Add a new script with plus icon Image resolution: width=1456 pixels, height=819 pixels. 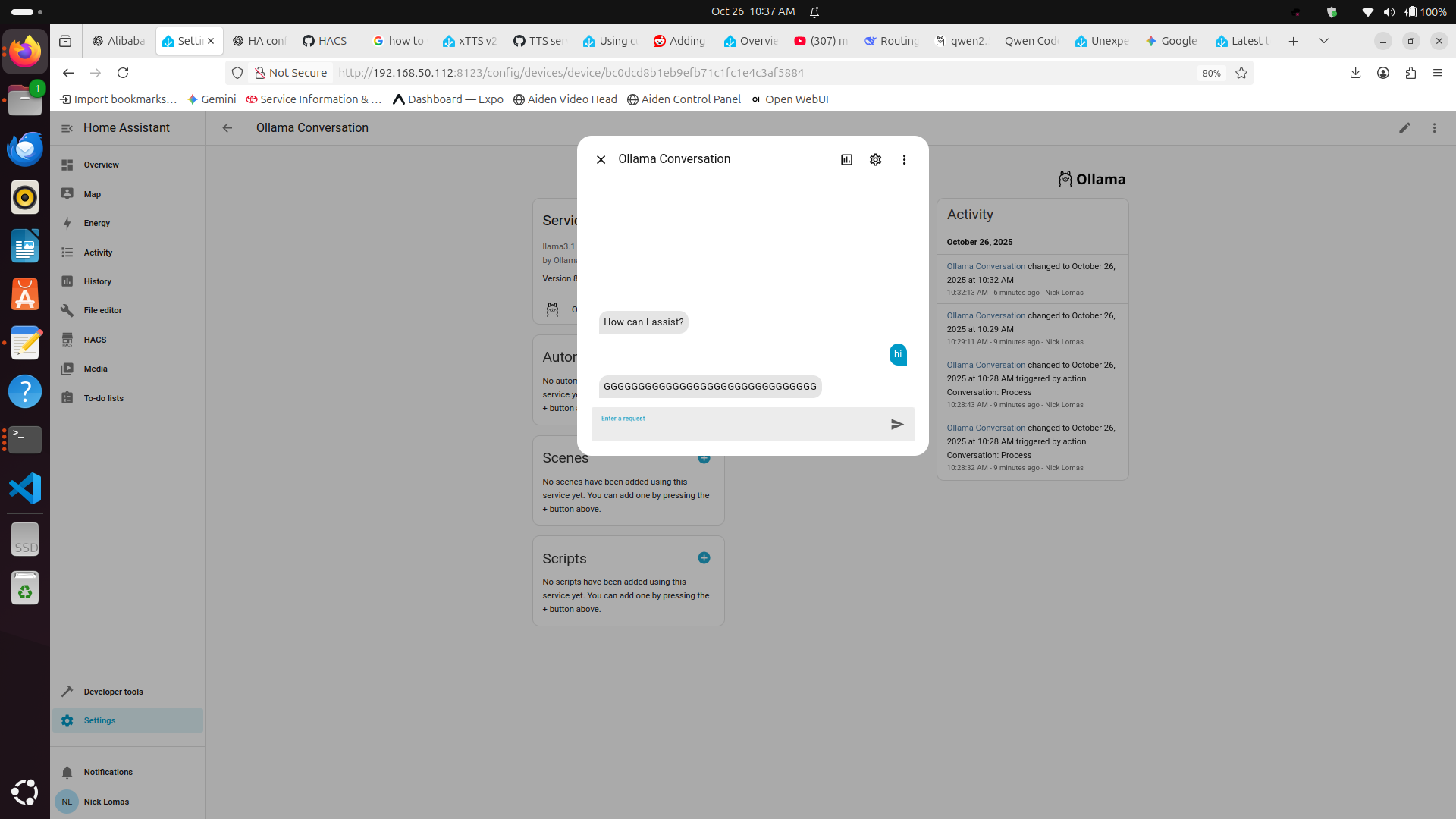(704, 558)
